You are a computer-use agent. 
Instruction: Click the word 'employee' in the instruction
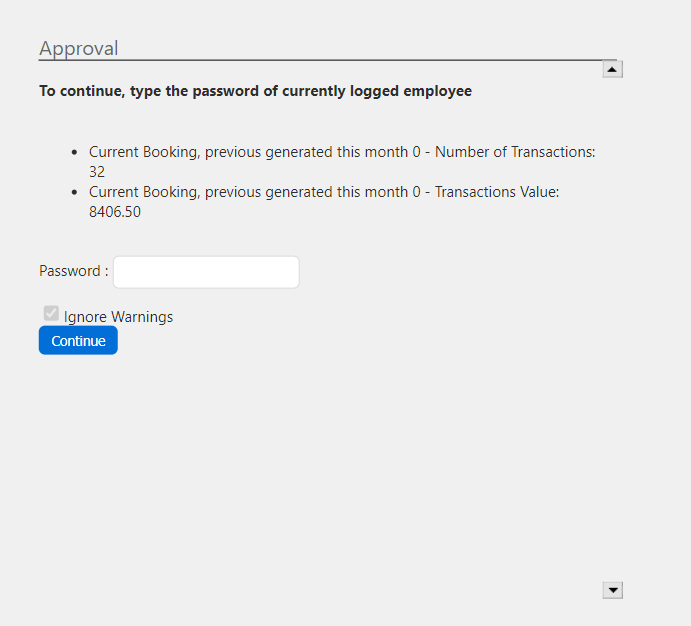[x=438, y=91]
